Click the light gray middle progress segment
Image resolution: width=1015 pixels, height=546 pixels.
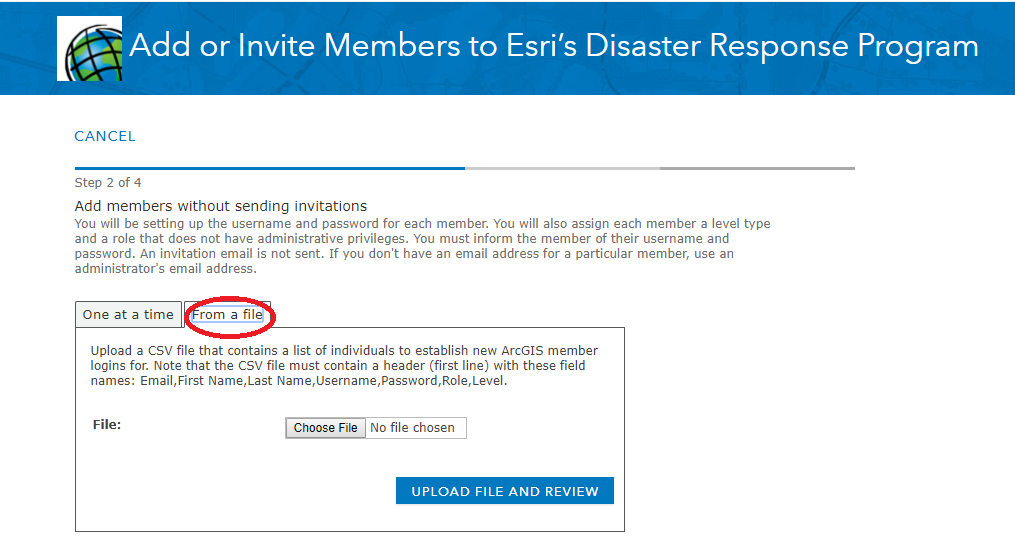[x=563, y=168]
